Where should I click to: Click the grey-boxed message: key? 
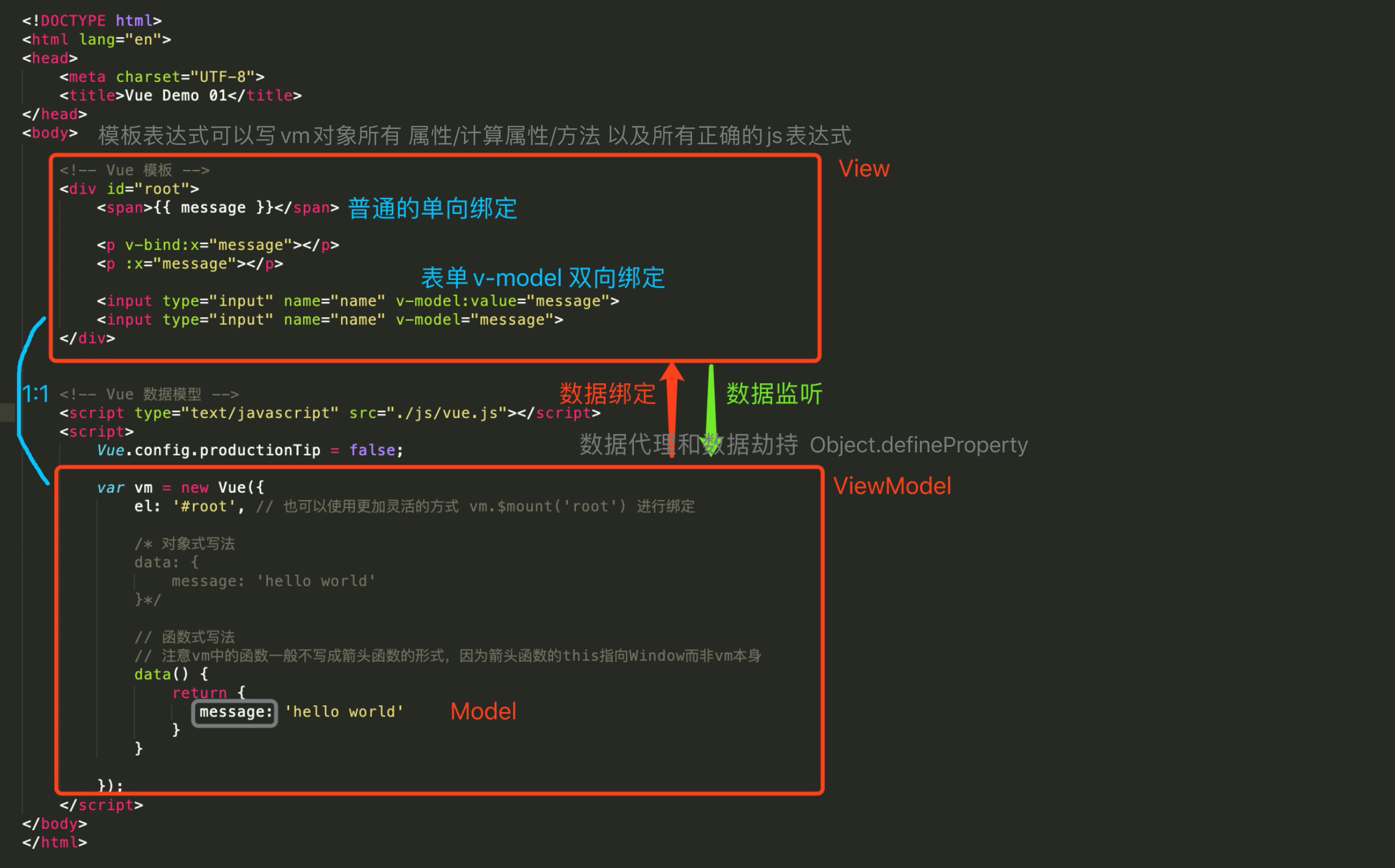235,713
